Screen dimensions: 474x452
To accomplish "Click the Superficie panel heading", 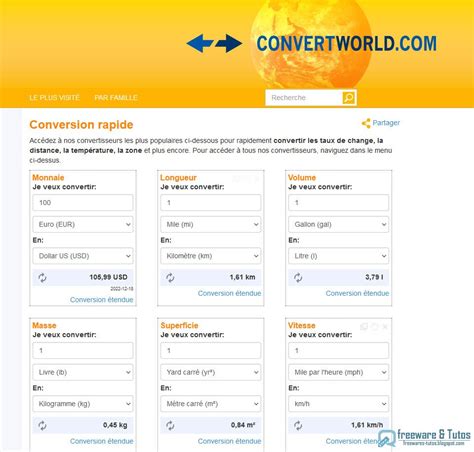I will click(x=179, y=325).
